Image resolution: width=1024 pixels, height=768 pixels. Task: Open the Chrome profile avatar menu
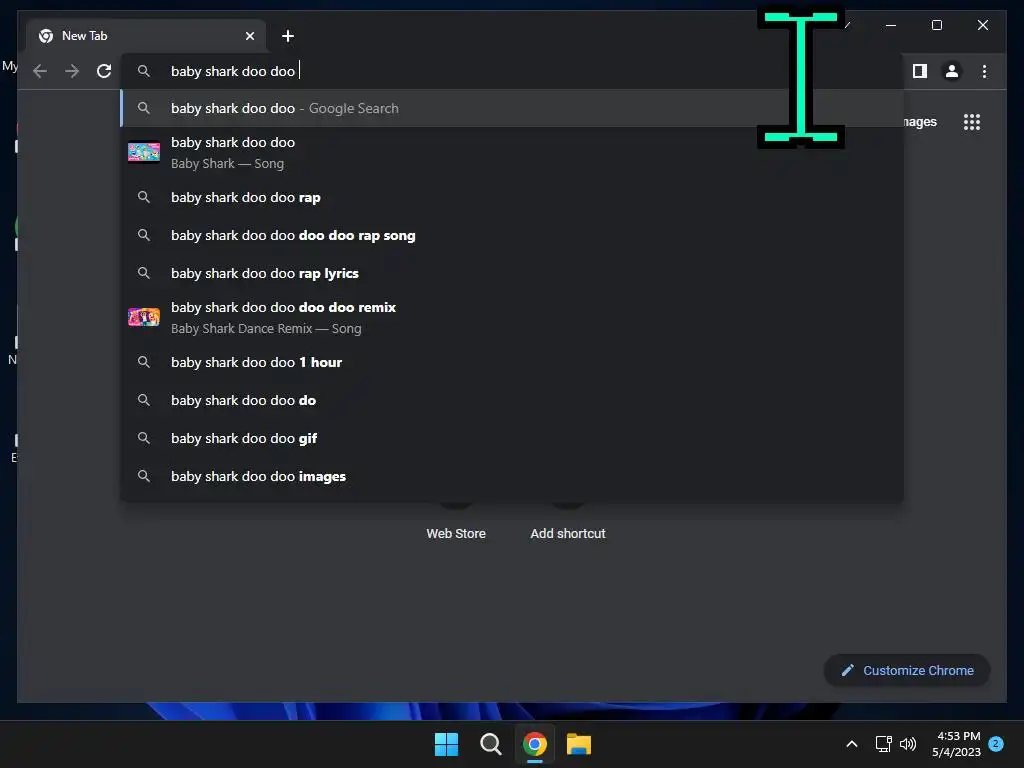952,71
